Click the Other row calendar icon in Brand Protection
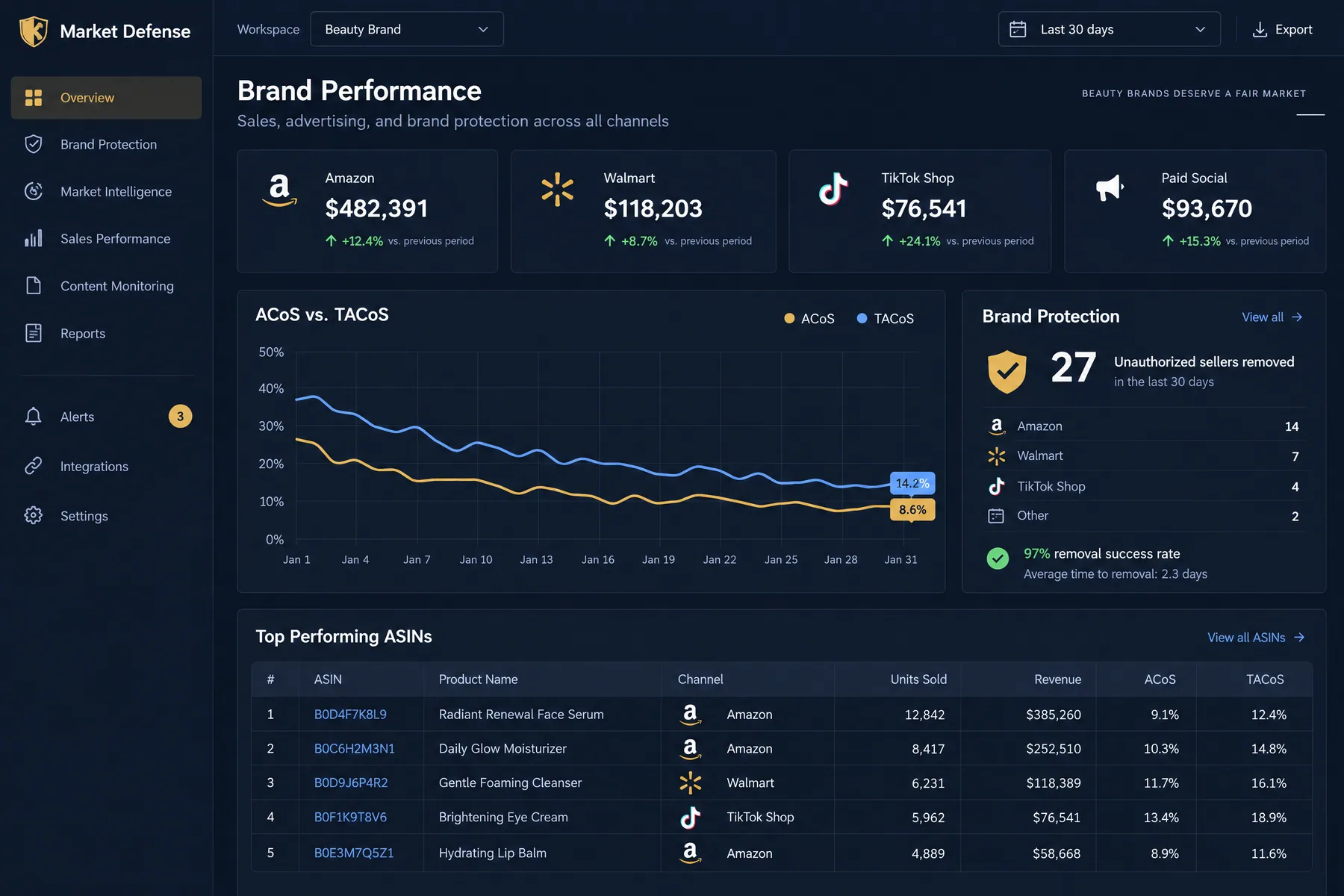 [x=996, y=515]
